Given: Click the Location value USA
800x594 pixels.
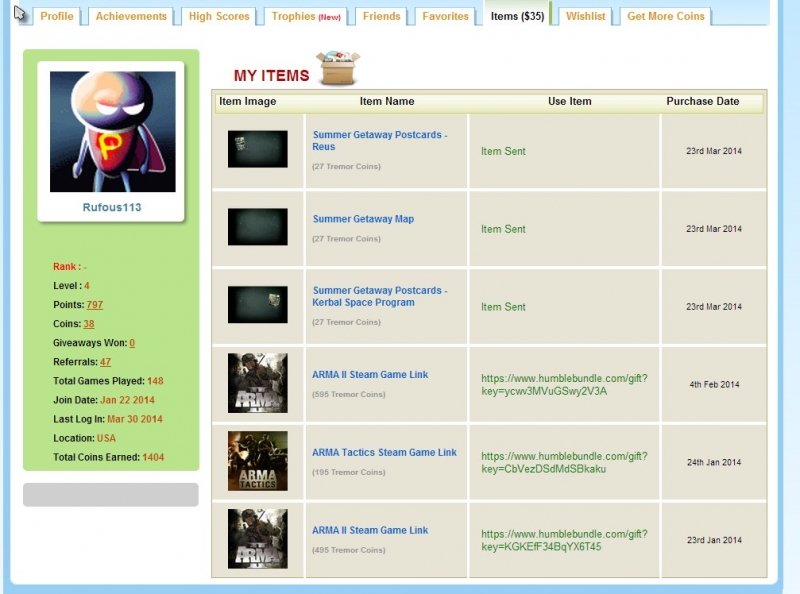Looking at the screenshot, I should pos(106,438).
